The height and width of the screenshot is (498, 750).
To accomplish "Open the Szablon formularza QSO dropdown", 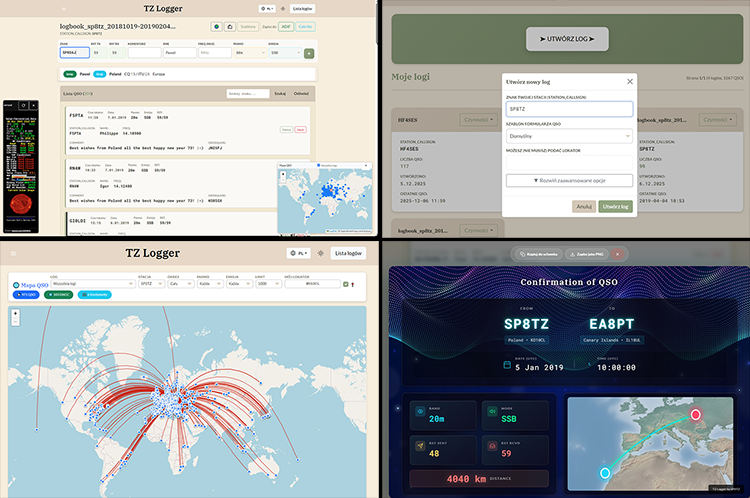I will (568, 135).
